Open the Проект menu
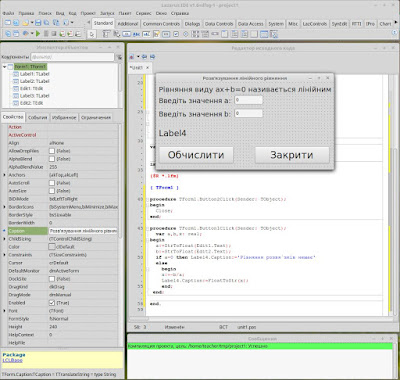The width and height of the screenshot is (400, 380). (x=88, y=13)
